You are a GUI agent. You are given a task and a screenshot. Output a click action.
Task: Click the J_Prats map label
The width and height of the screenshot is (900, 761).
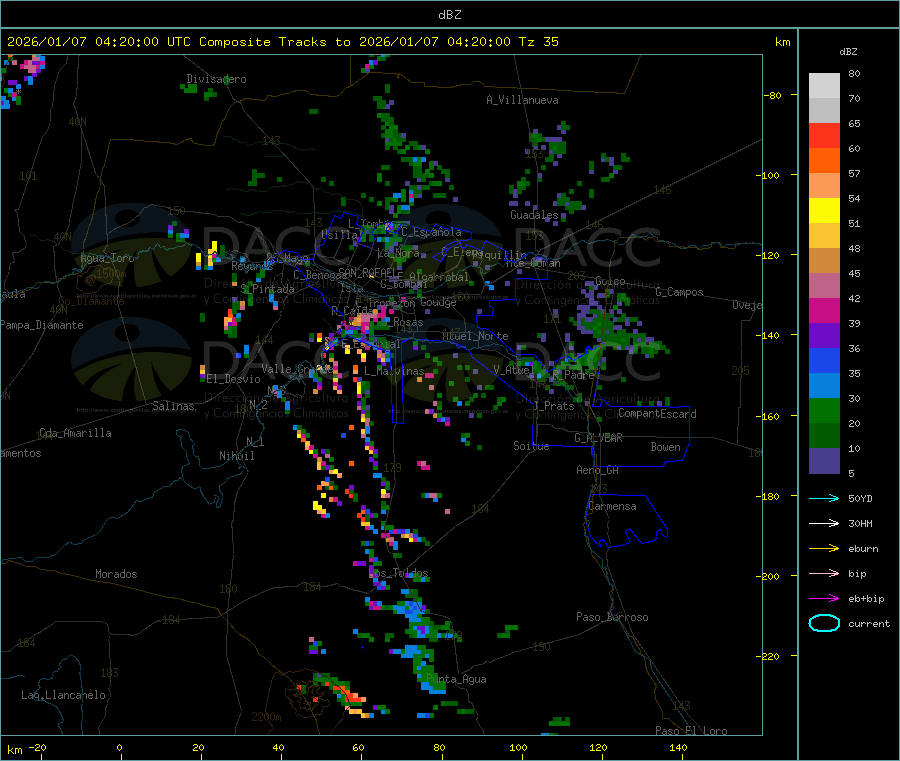pyautogui.click(x=554, y=406)
